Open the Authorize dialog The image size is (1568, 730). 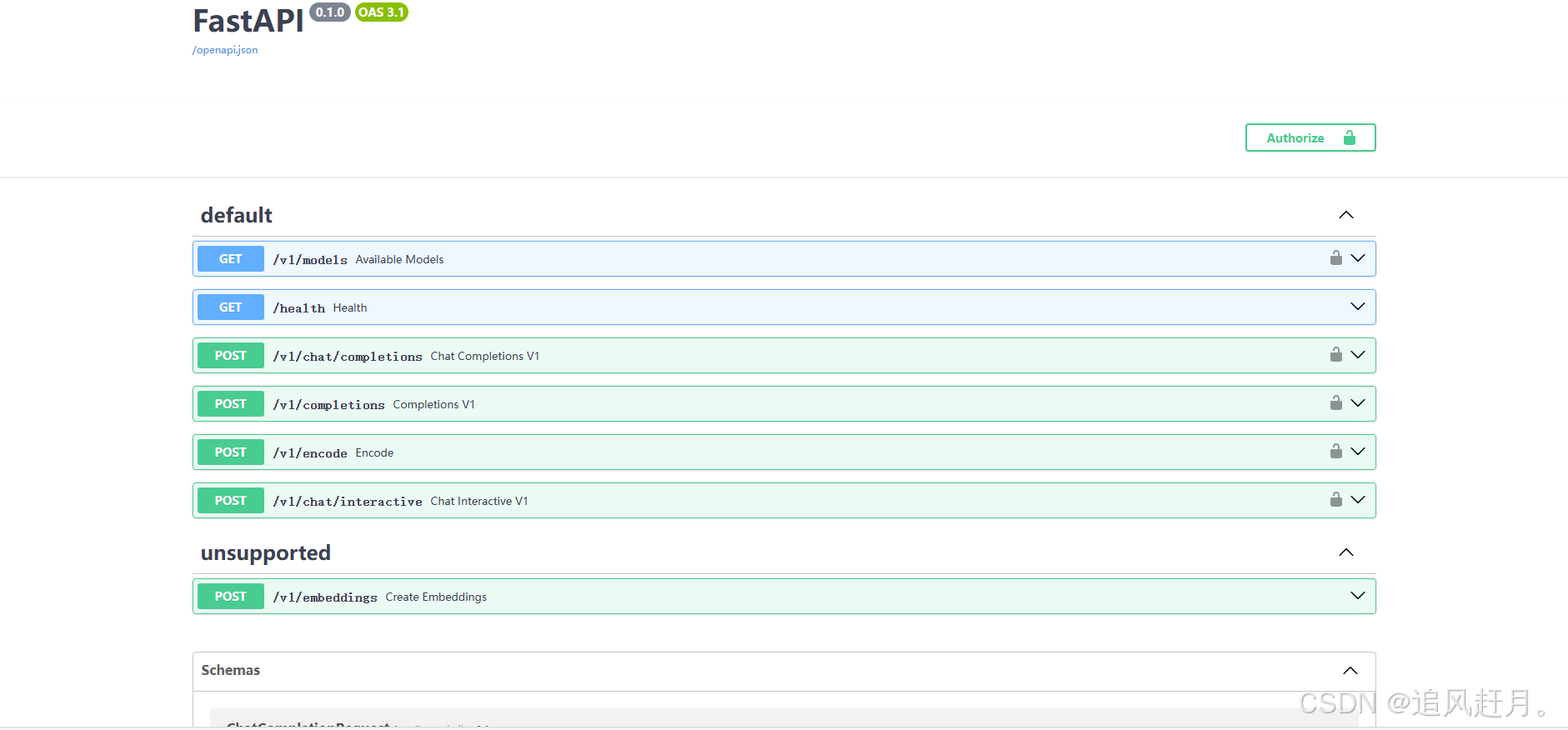(1310, 137)
